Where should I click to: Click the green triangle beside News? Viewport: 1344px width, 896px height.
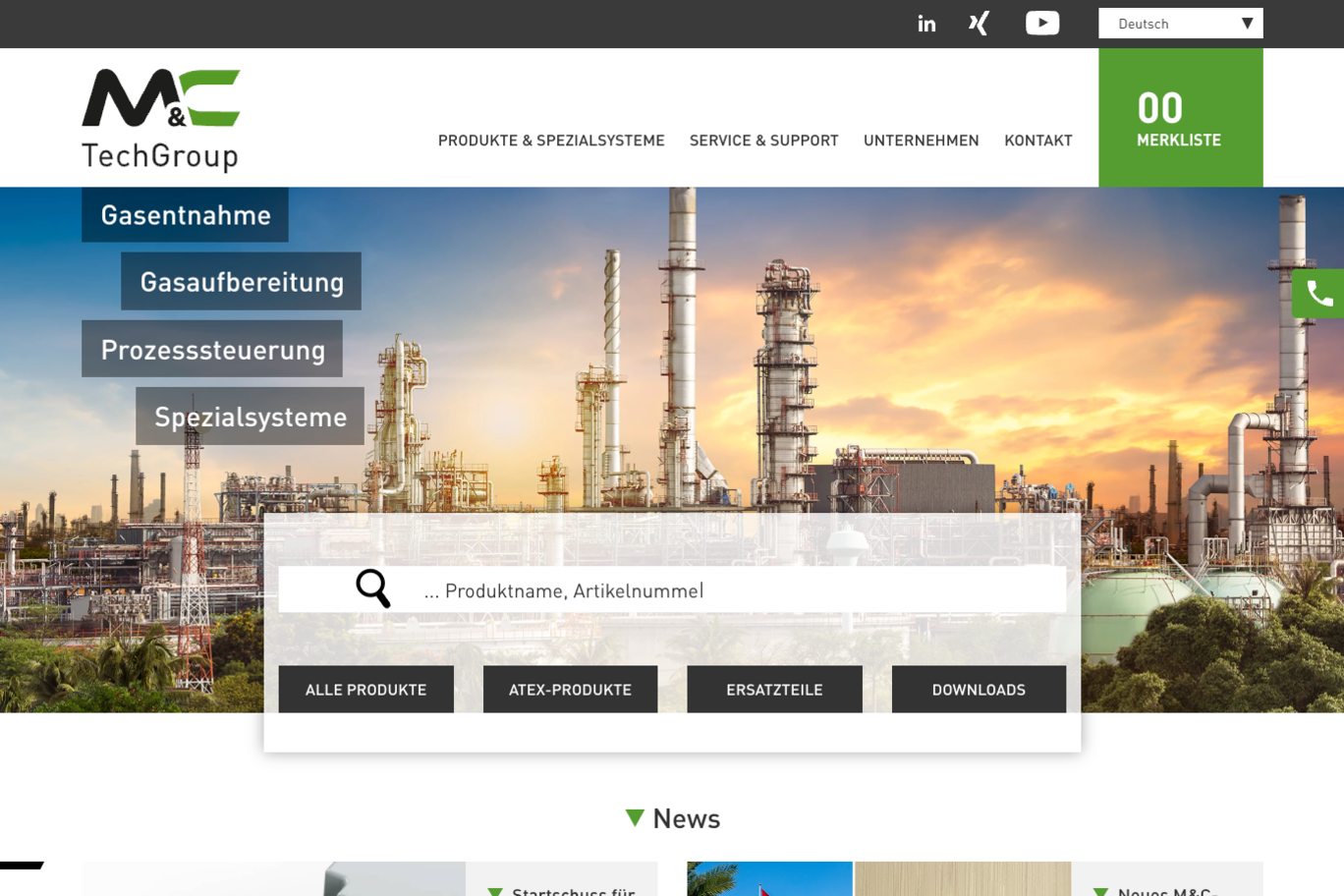[x=635, y=817]
